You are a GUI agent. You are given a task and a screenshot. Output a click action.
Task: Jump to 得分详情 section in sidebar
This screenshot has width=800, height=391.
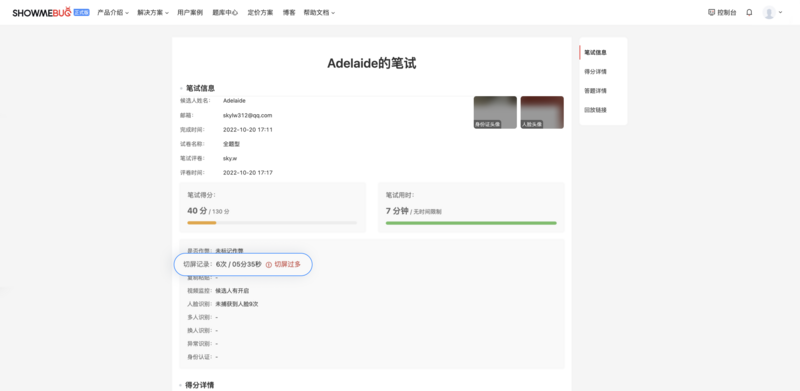pos(595,72)
